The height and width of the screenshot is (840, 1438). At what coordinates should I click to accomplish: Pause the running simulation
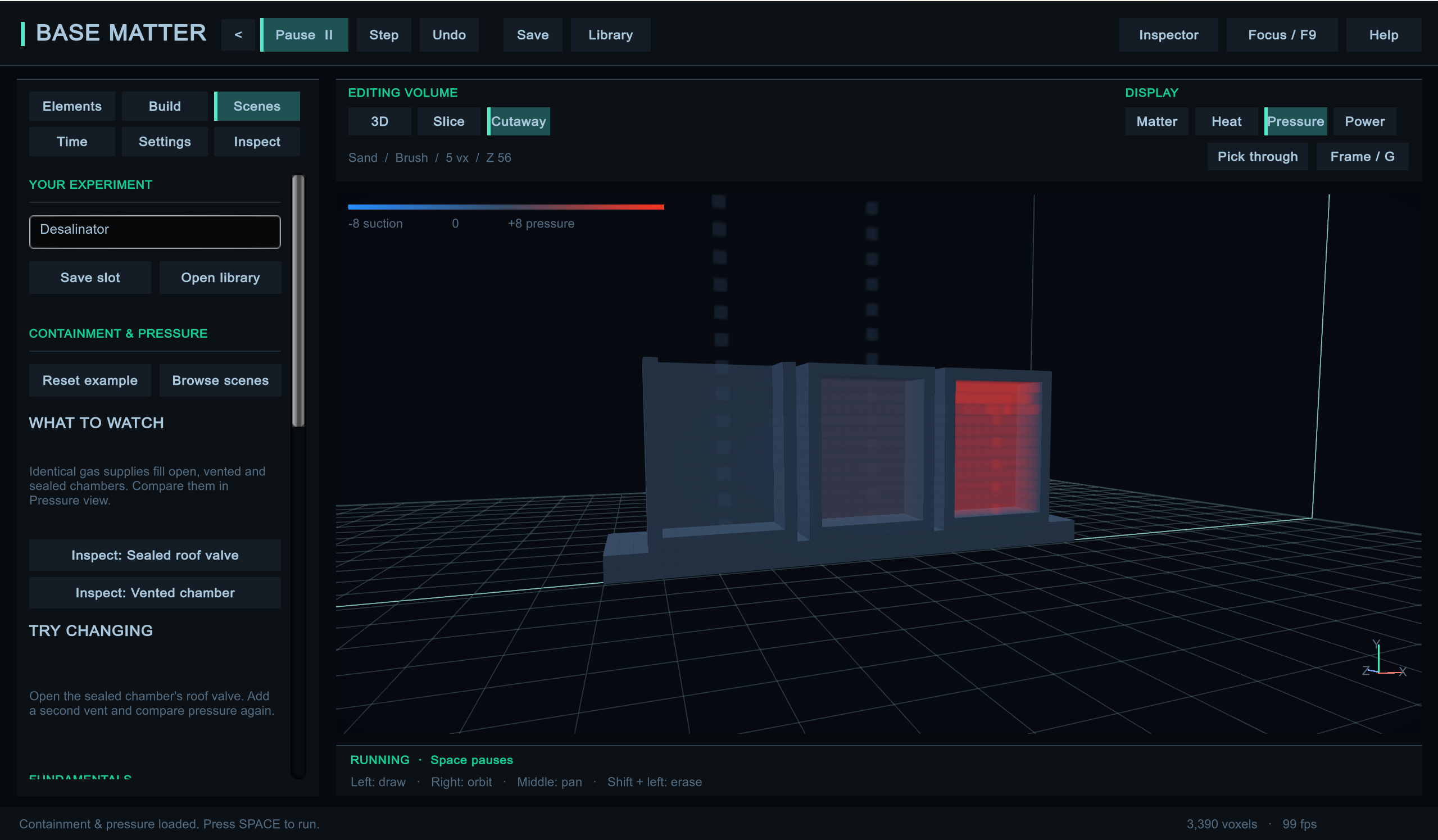click(304, 35)
